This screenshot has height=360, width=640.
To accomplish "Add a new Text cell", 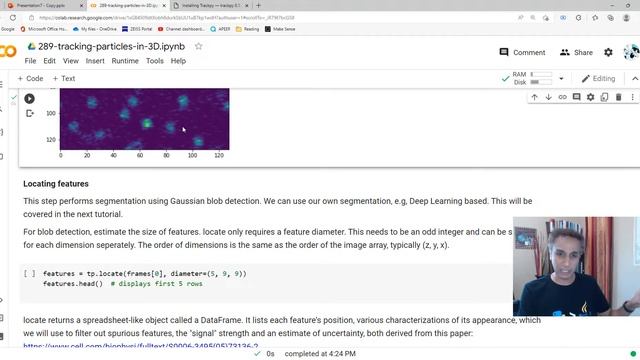I will coord(64,78).
